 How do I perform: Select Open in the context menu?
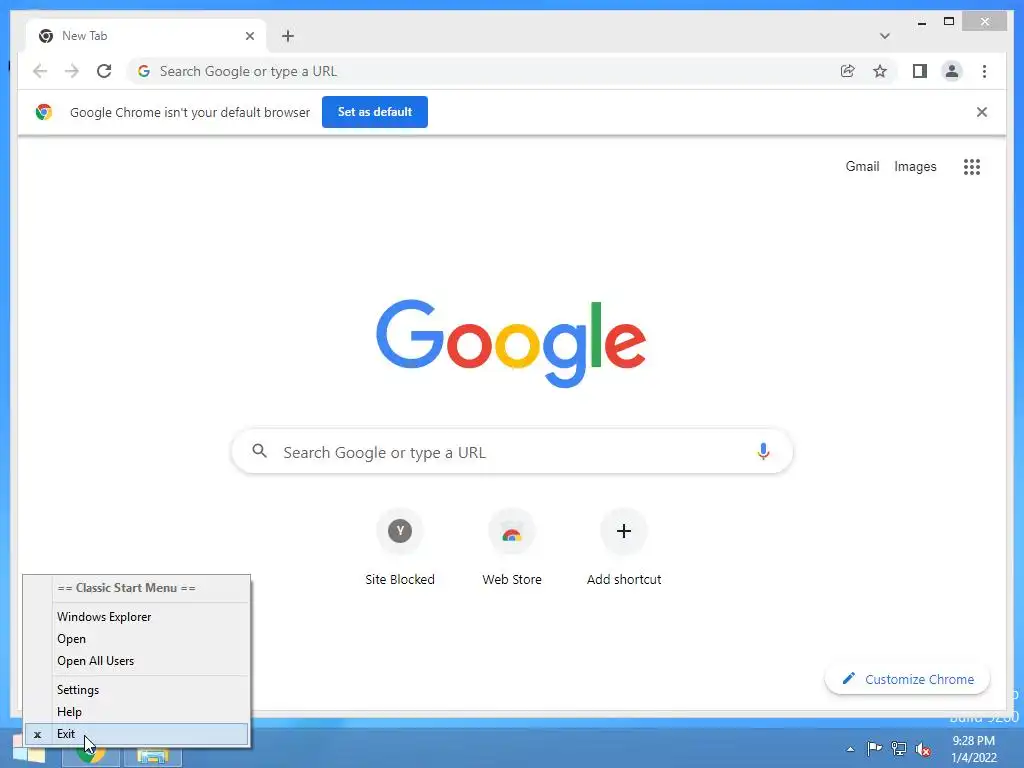pos(136,639)
